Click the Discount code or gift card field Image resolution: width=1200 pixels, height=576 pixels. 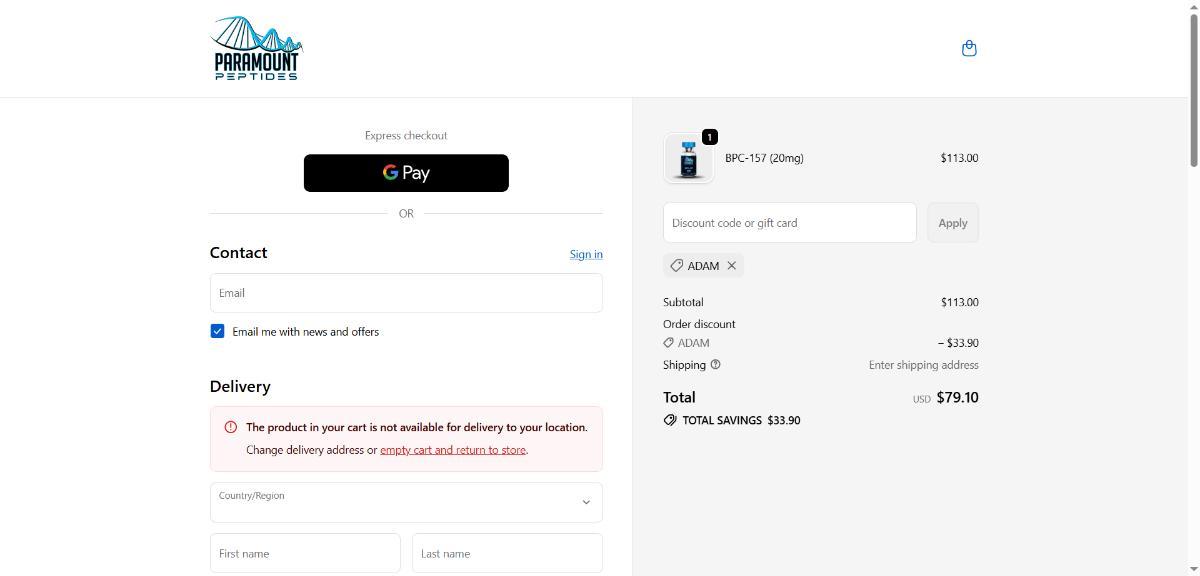pyautogui.click(x=789, y=223)
